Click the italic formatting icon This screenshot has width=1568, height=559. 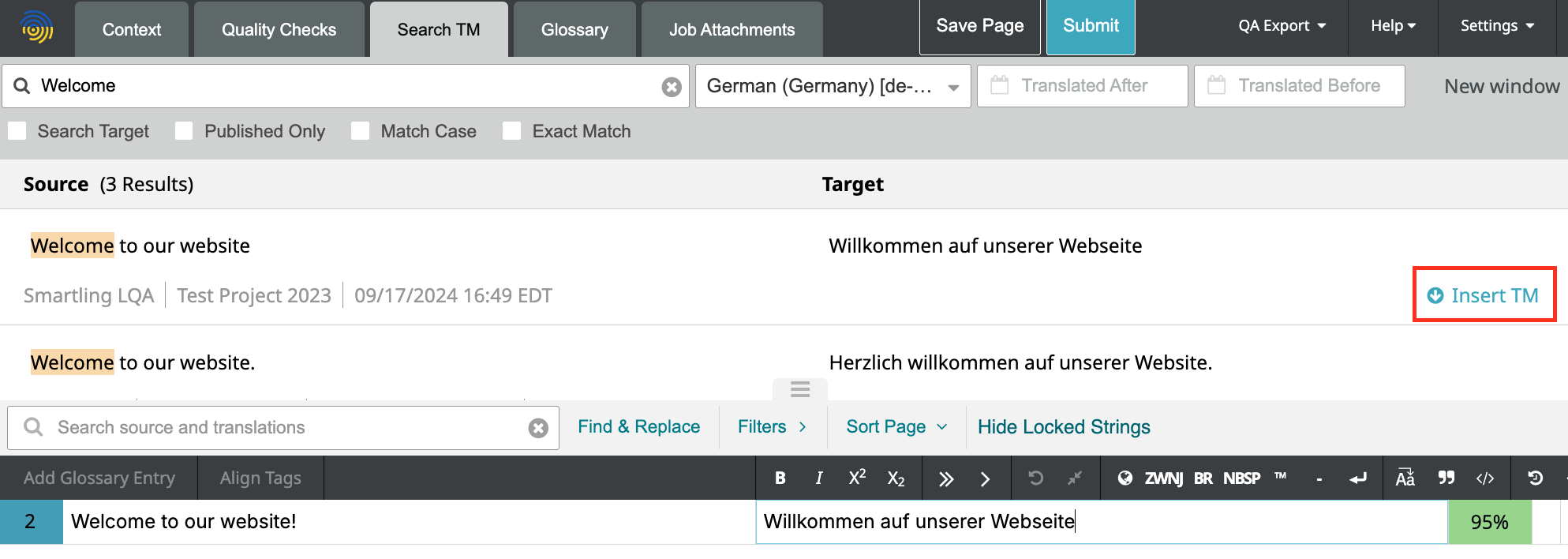point(818,478)
